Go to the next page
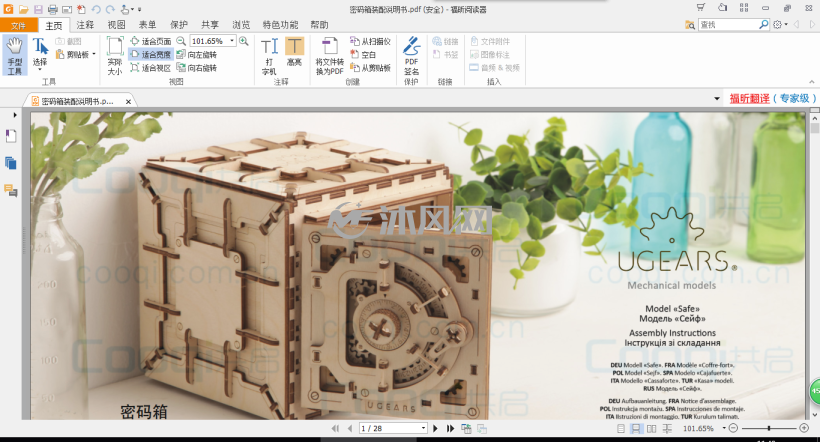Screen dimensions: 820x442 click(435, 428)
